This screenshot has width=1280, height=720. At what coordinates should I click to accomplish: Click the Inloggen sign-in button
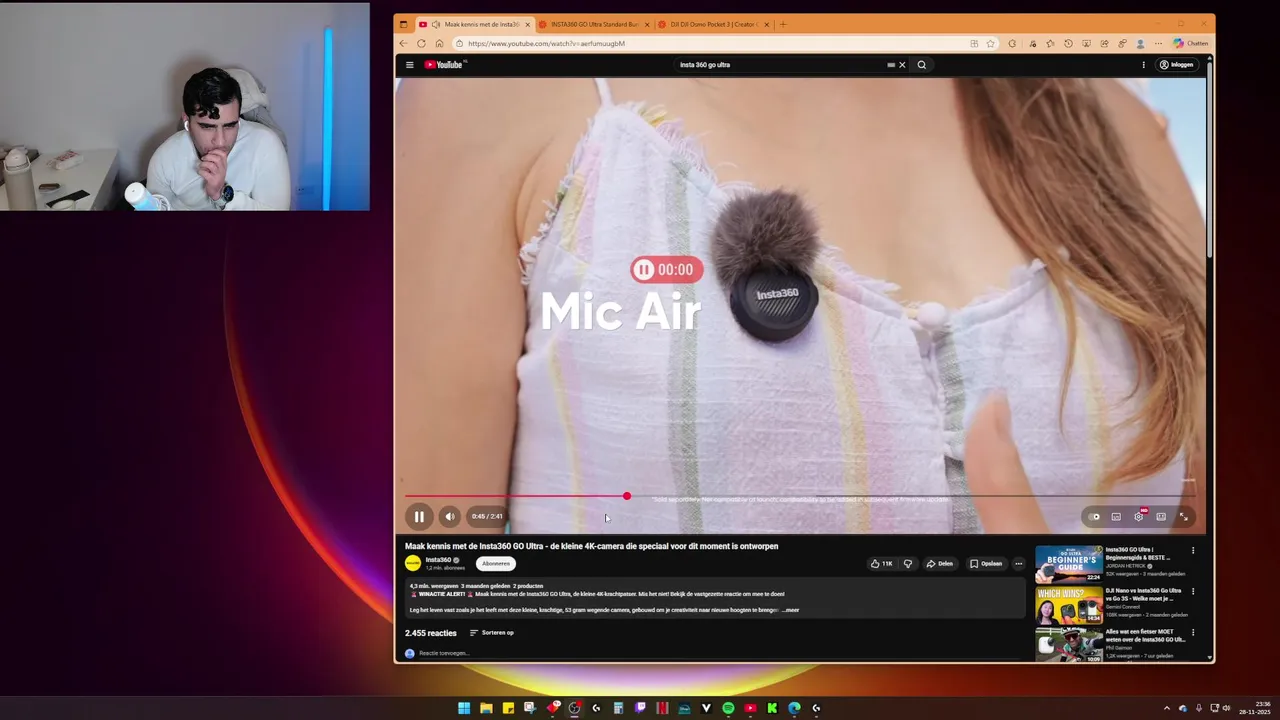click(1177, 65)
